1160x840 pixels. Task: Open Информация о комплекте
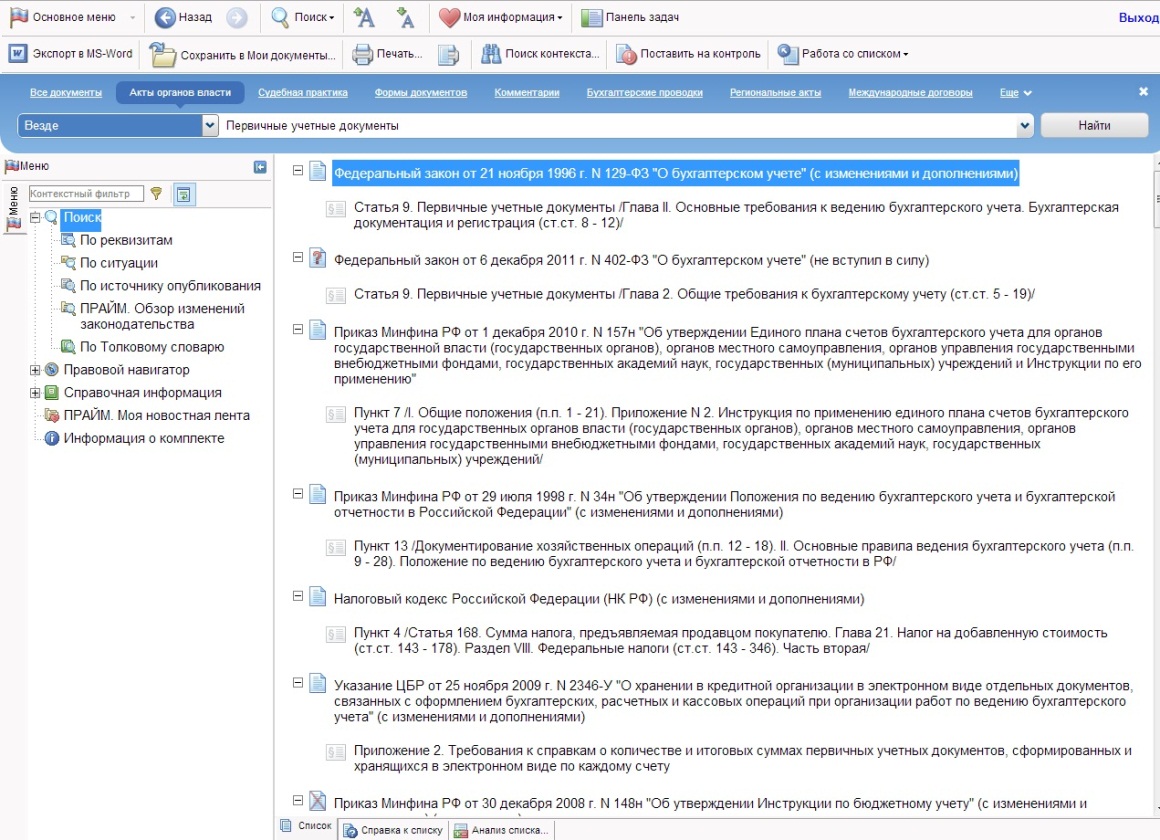click(144, 438)
